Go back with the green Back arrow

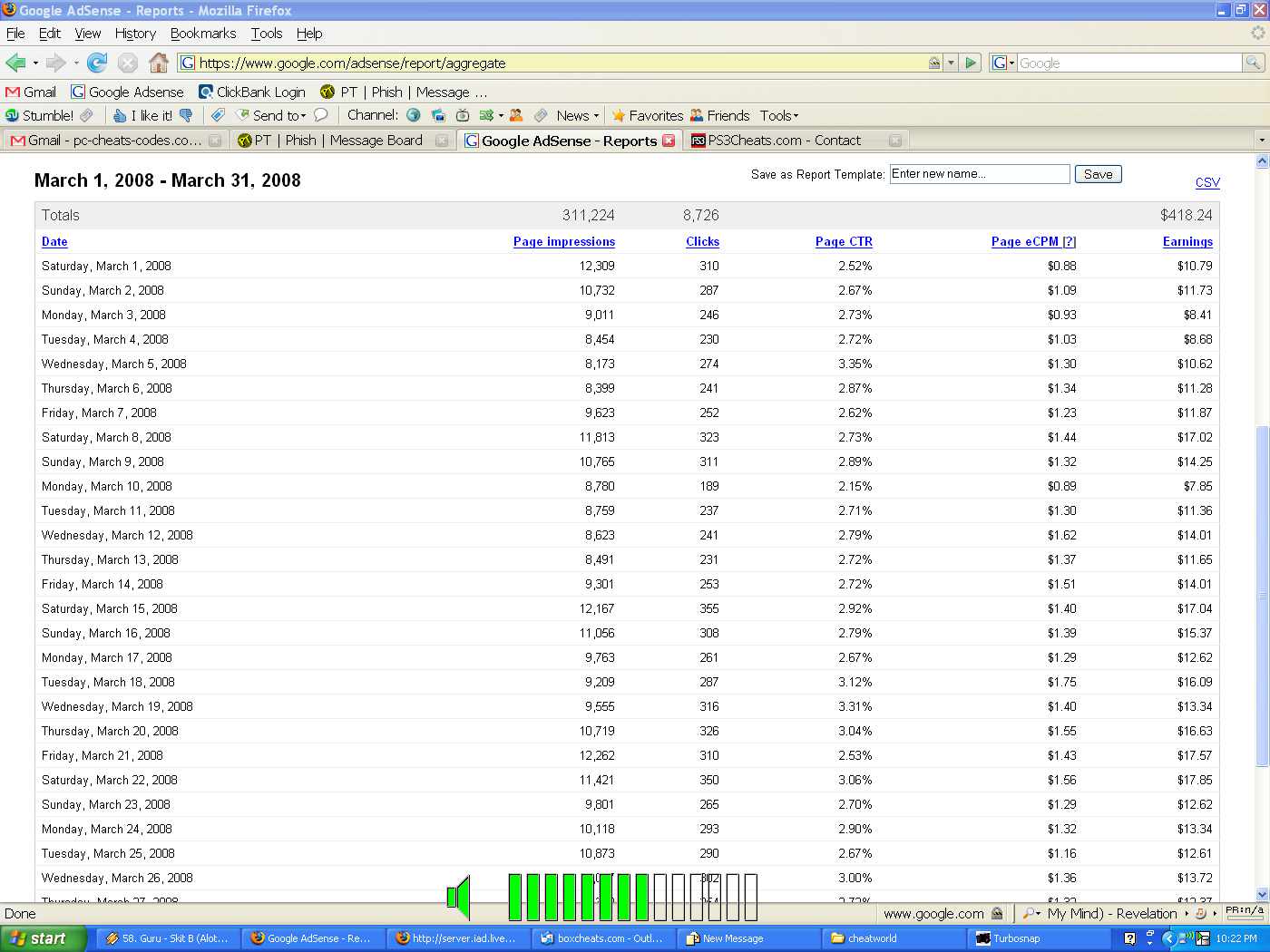point(15,63)
